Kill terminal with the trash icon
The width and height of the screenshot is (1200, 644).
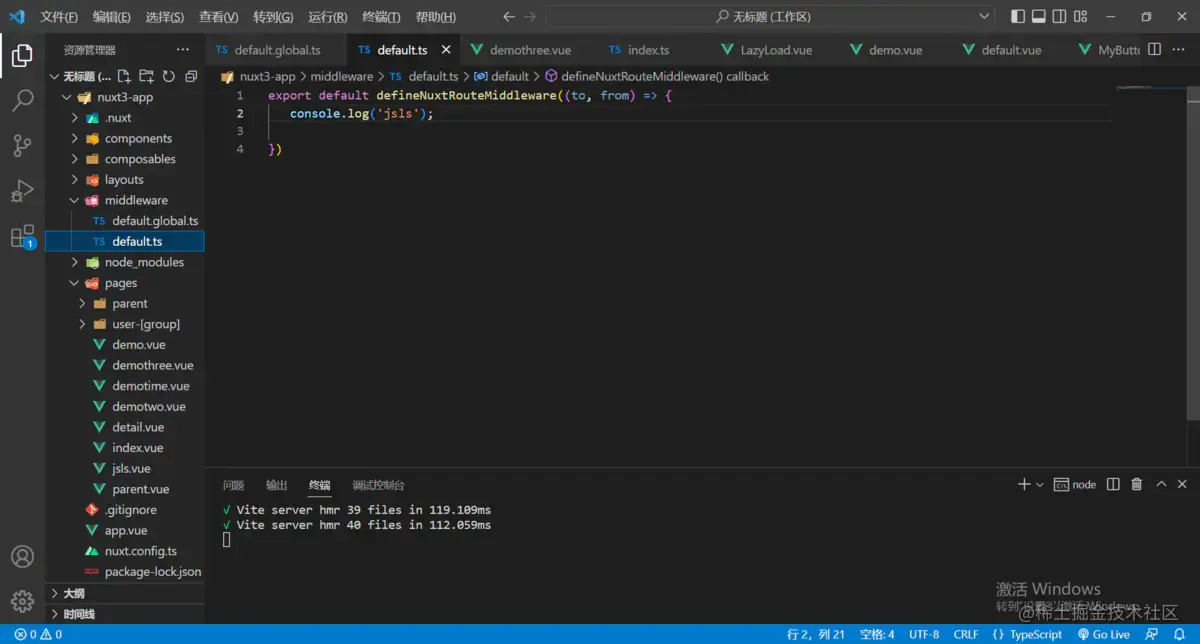(x=1137, y=484)
